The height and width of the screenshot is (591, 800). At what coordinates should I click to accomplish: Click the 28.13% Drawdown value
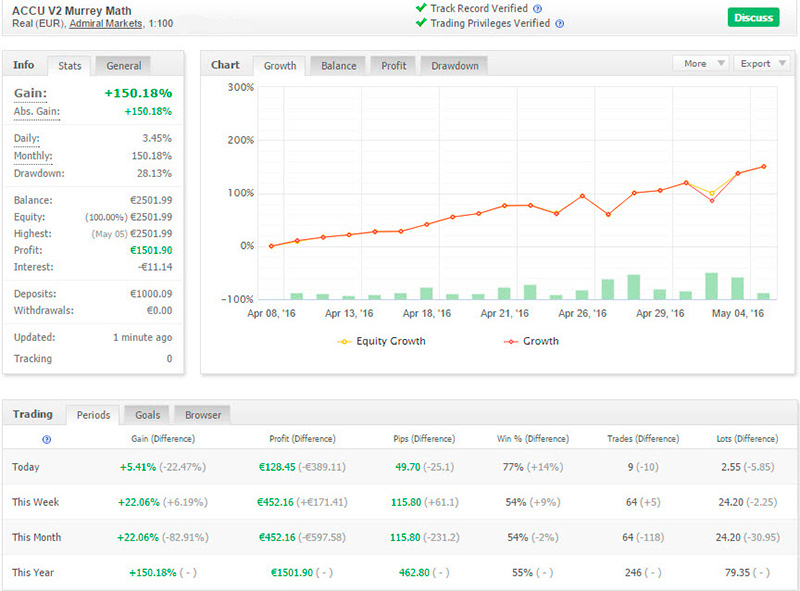(x=154, y=174)
